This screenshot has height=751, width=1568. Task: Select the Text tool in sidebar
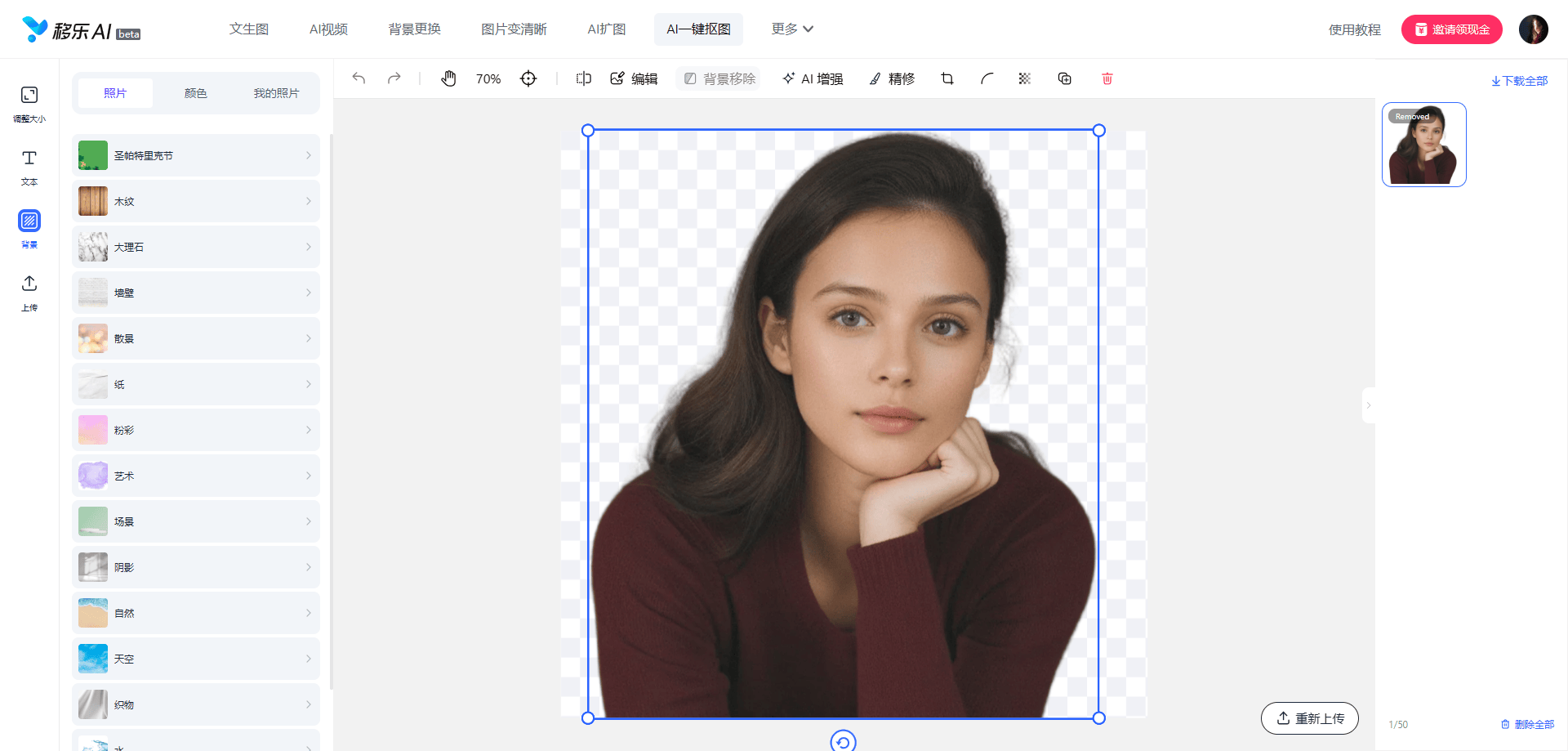point(29,167)
